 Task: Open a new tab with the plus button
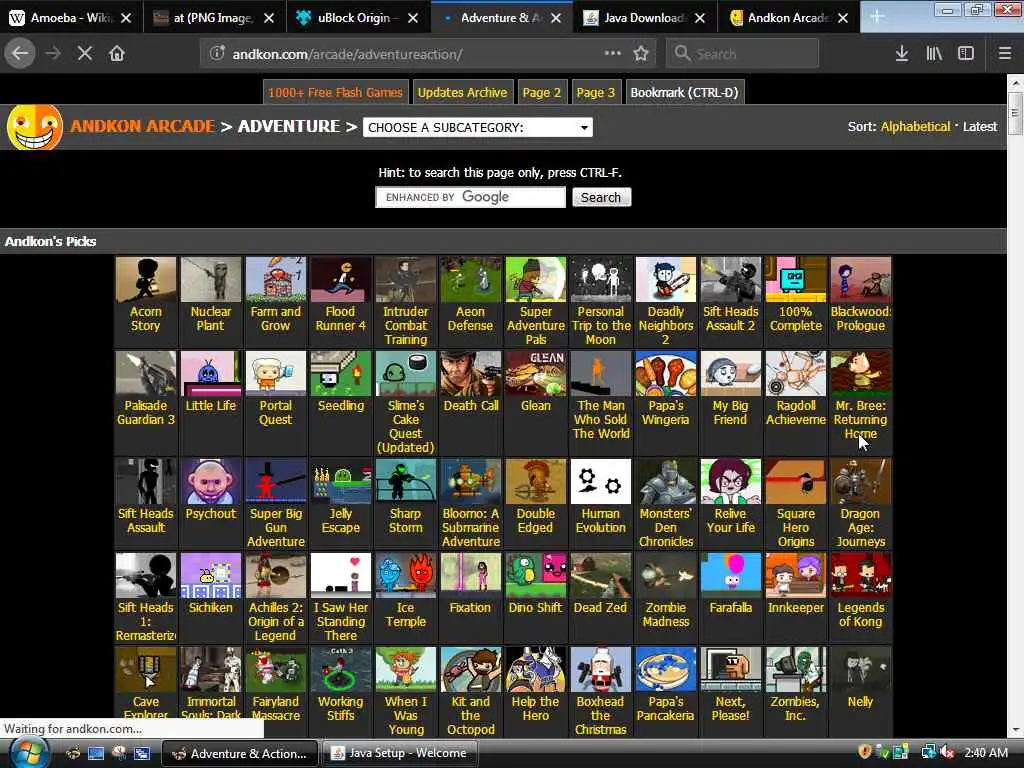[876, 17]
